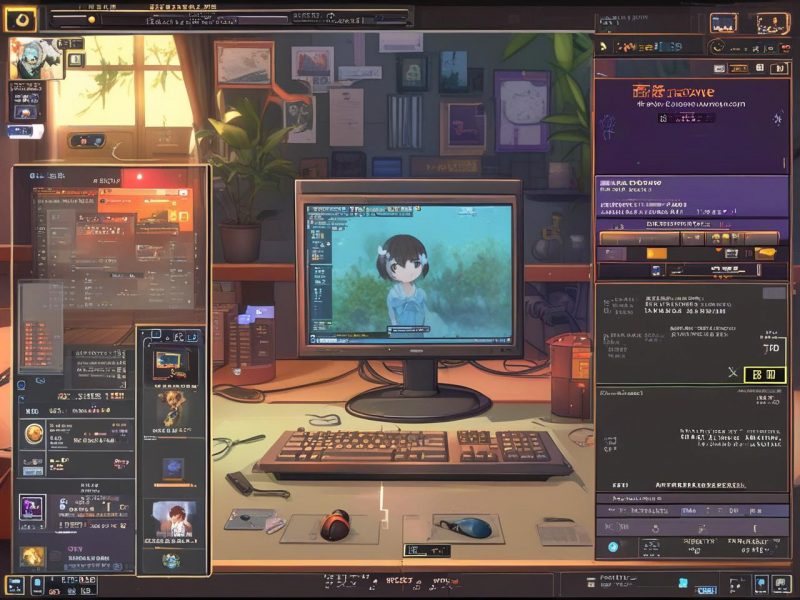Select the highlighted lighter purple list entry
The width and height of the screenshot is (800, 600).
(x=692, y=197)
